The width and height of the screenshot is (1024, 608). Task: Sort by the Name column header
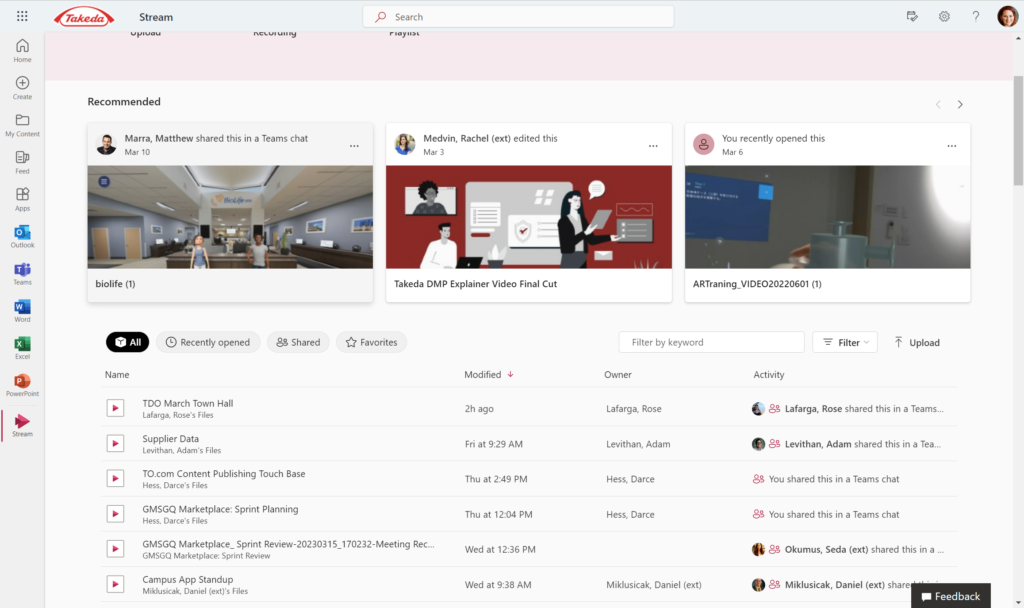click(117, 374)
